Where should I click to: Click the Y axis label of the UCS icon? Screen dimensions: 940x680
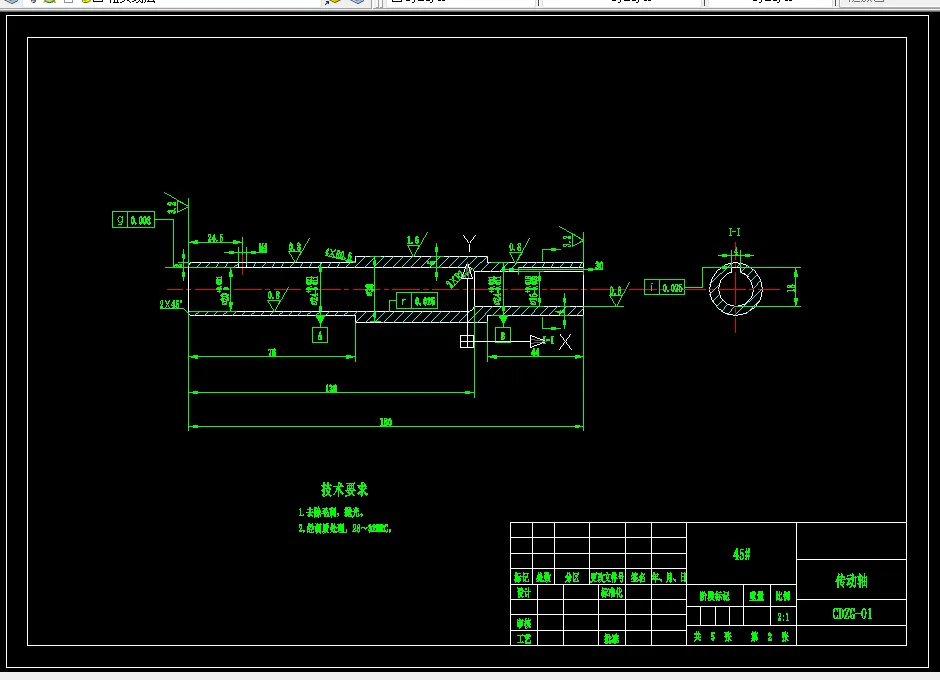click(x=469, y=243)
